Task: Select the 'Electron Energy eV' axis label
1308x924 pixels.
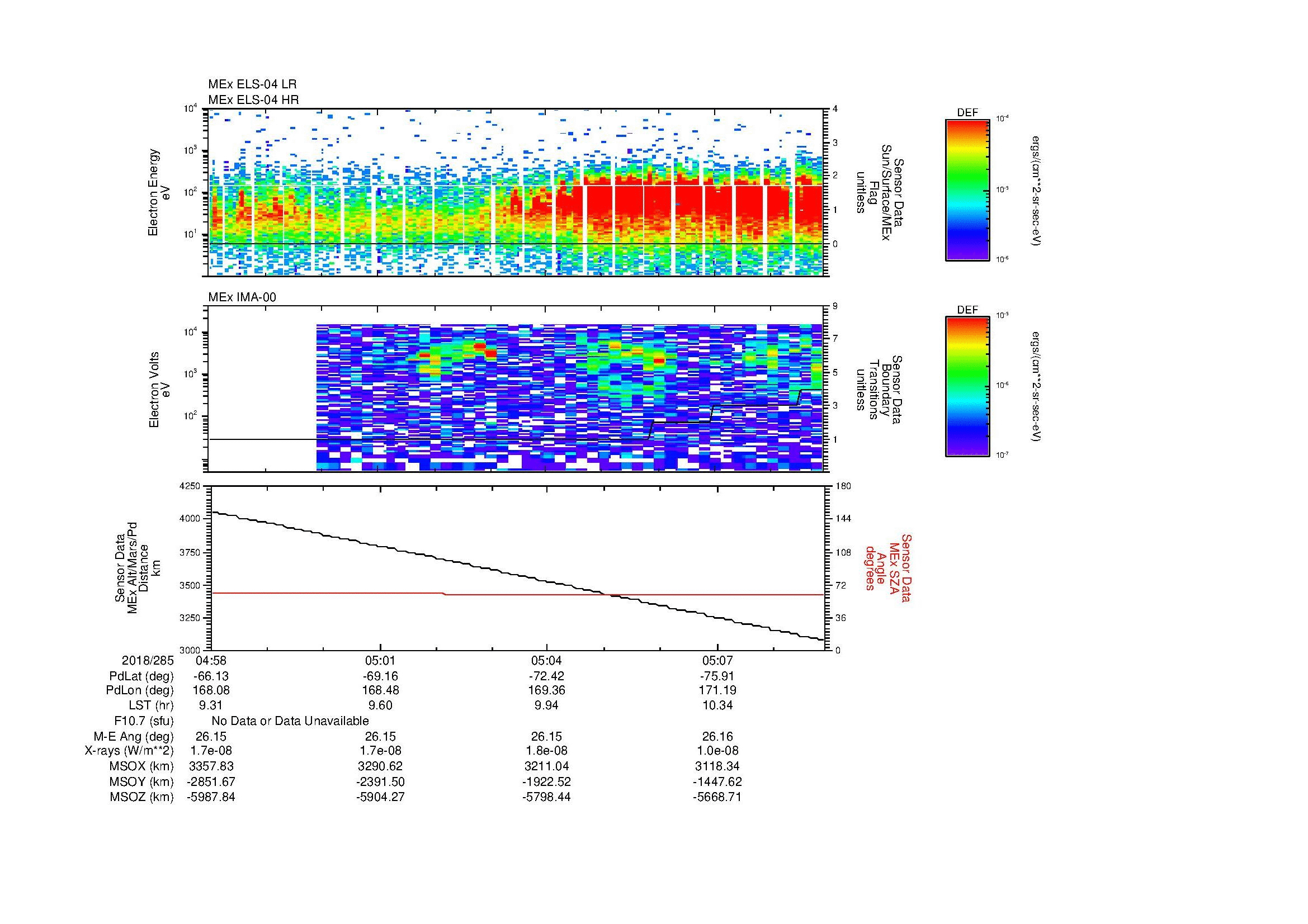Action: 159,192
